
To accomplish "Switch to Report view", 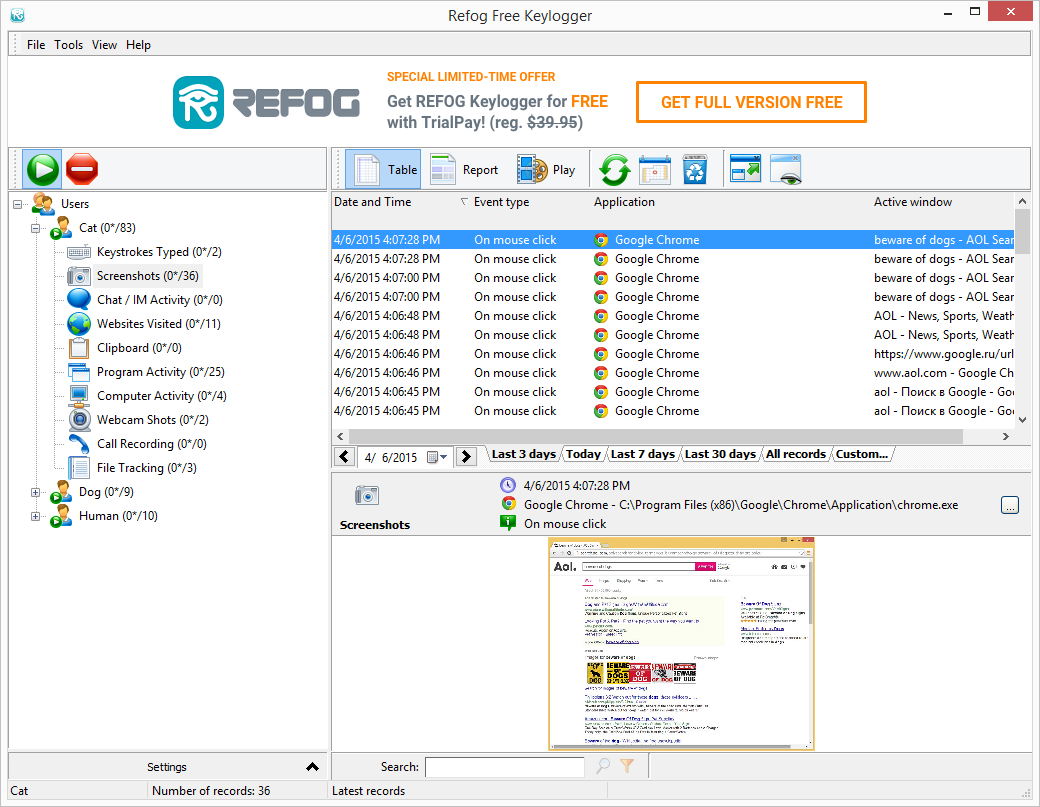I will (464, 170).
